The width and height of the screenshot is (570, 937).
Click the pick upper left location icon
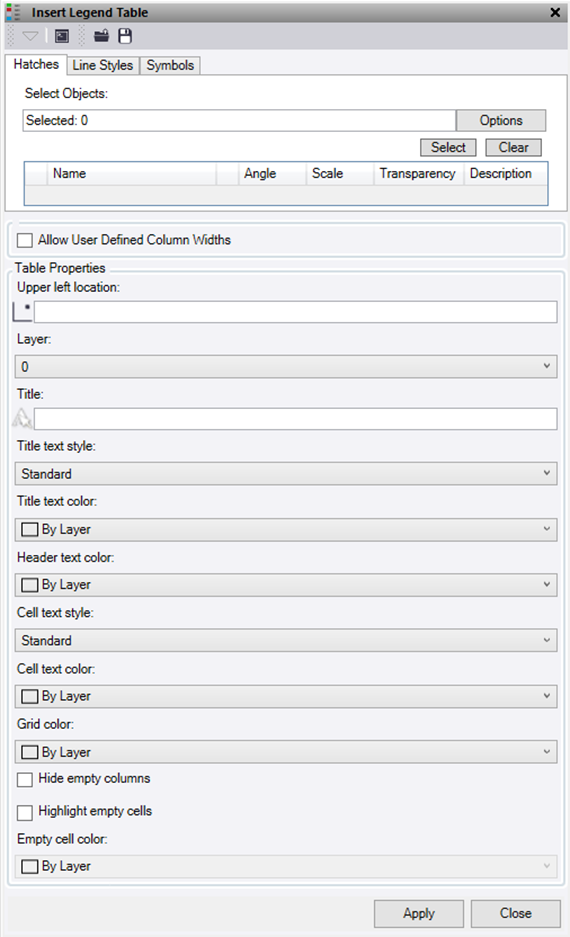click(x=22, y=311)
